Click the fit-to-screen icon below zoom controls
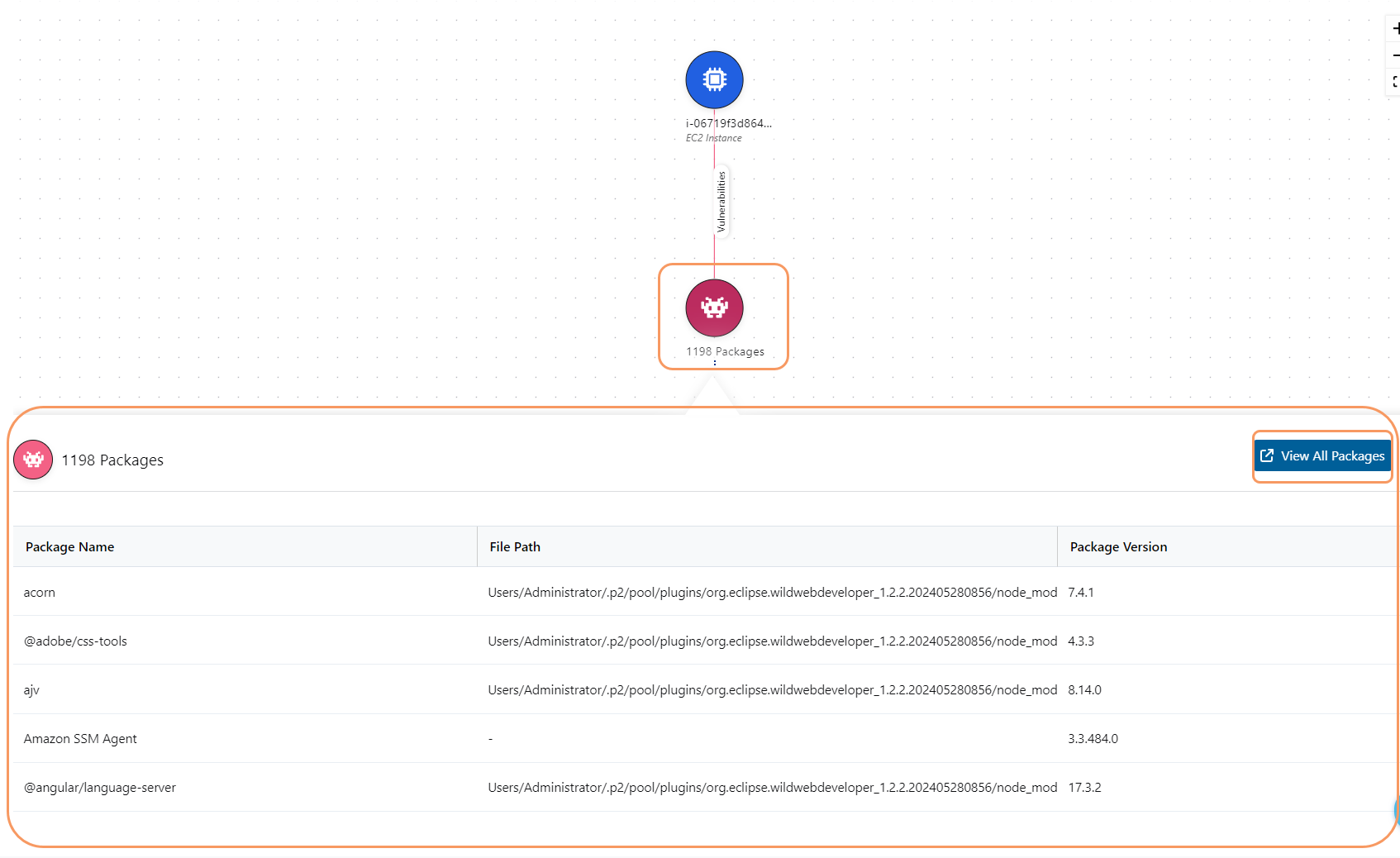 pos(1394,82)
